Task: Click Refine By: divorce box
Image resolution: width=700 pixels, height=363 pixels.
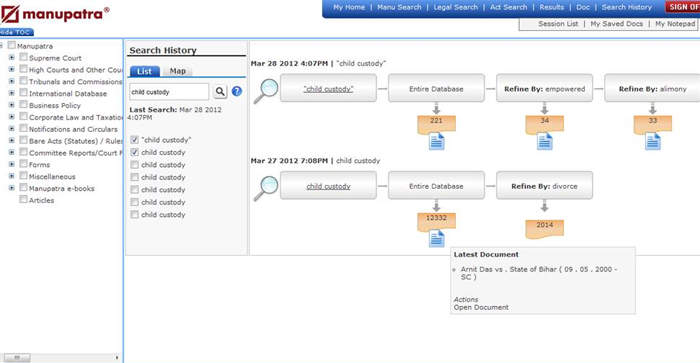Action: pos(544,185)
